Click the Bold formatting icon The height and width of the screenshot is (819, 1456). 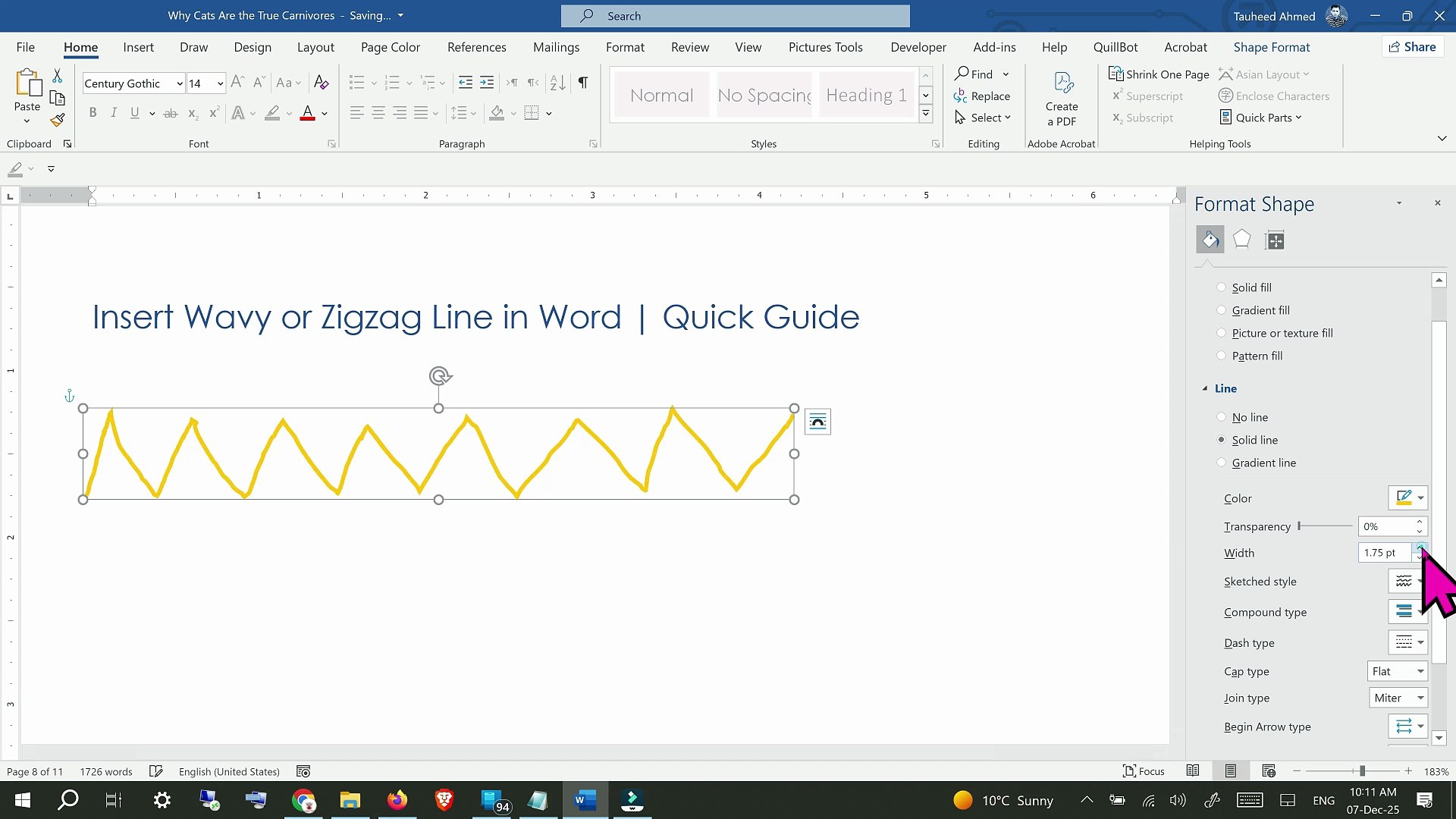(x=93, y=113)
